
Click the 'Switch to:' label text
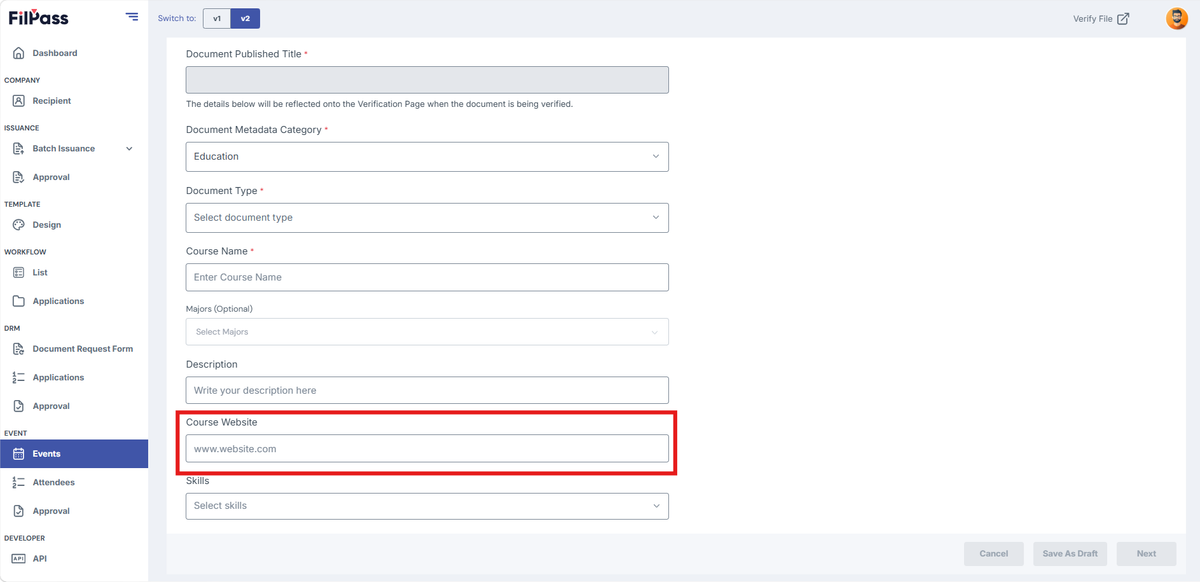[177, 19]
